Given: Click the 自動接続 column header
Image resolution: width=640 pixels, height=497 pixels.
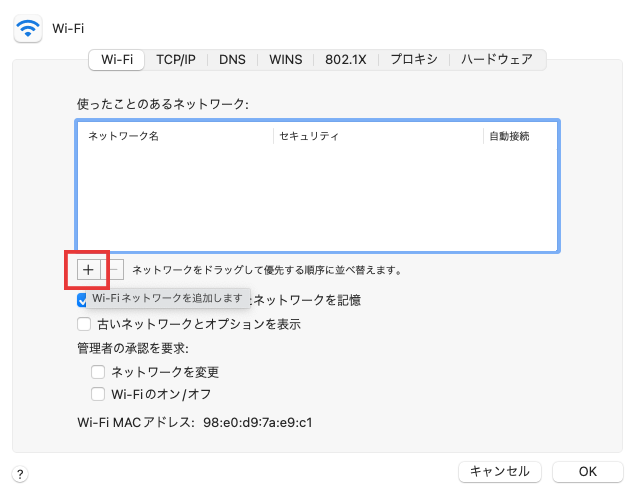Looking at the screenshot, I should pyautogui.click(x=509, y=136).
